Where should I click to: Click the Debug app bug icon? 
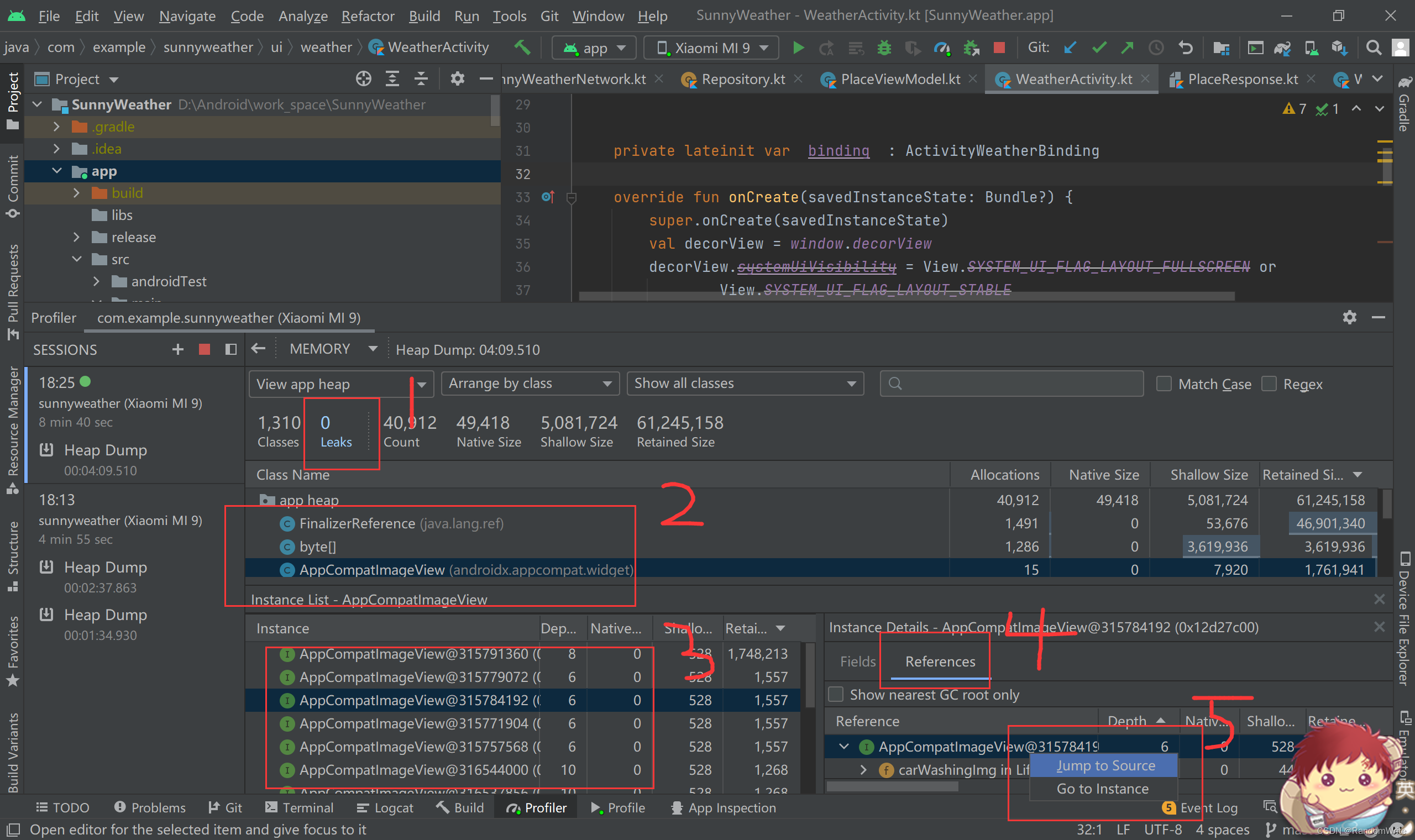coord(883,48)
